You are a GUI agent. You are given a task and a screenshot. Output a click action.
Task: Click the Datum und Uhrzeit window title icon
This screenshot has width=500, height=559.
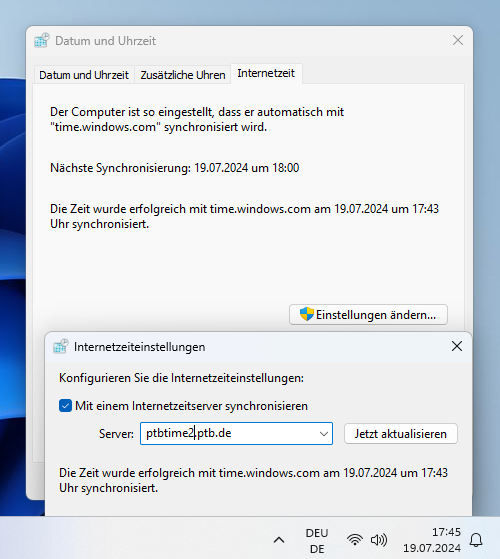click(x=42, y=40)
